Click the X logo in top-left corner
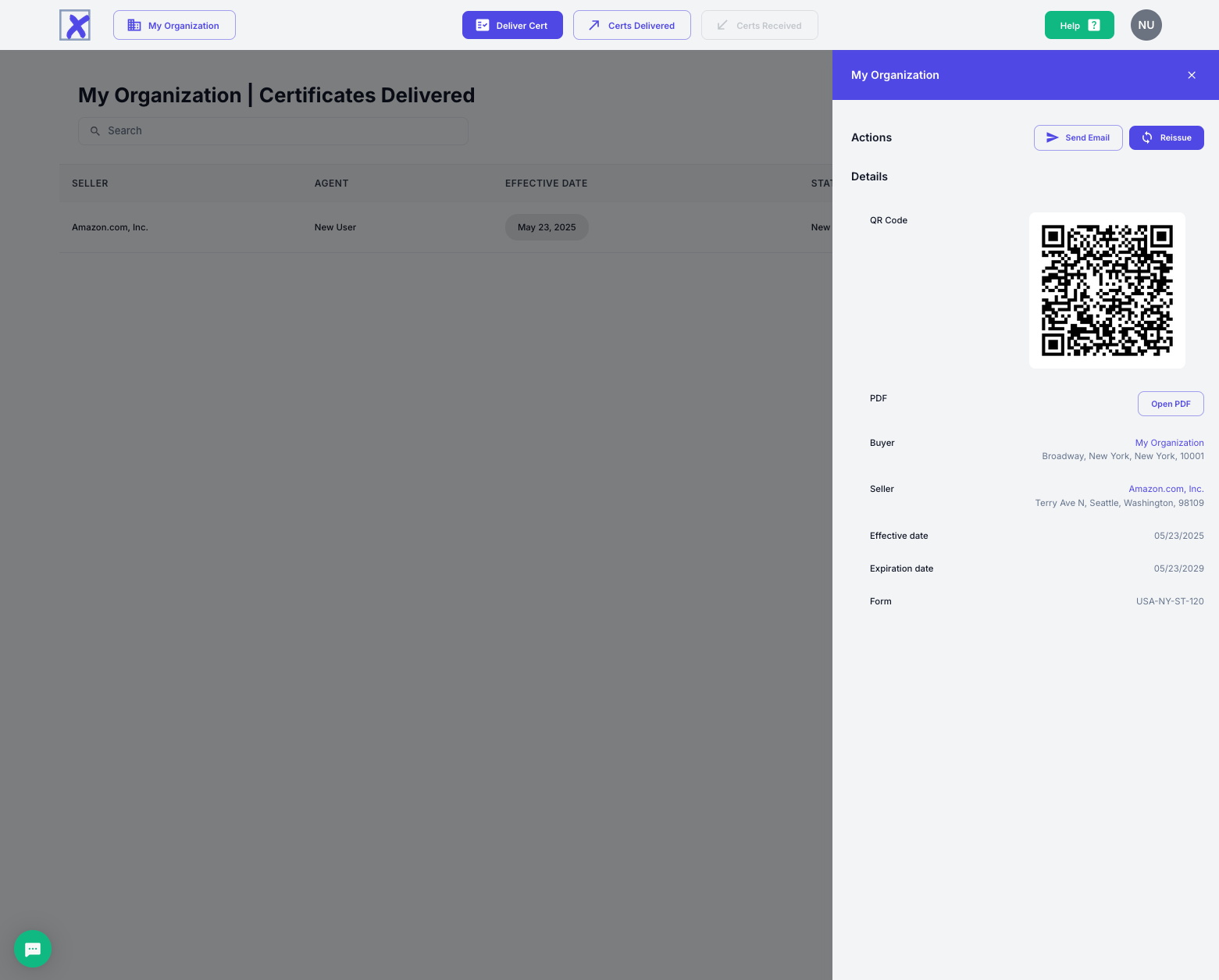The image size is (1219, 980). point(75,25)
